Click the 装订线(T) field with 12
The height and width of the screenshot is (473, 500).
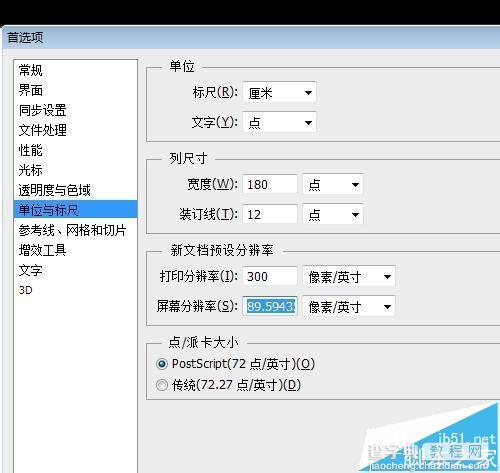(x=270, y=214)
